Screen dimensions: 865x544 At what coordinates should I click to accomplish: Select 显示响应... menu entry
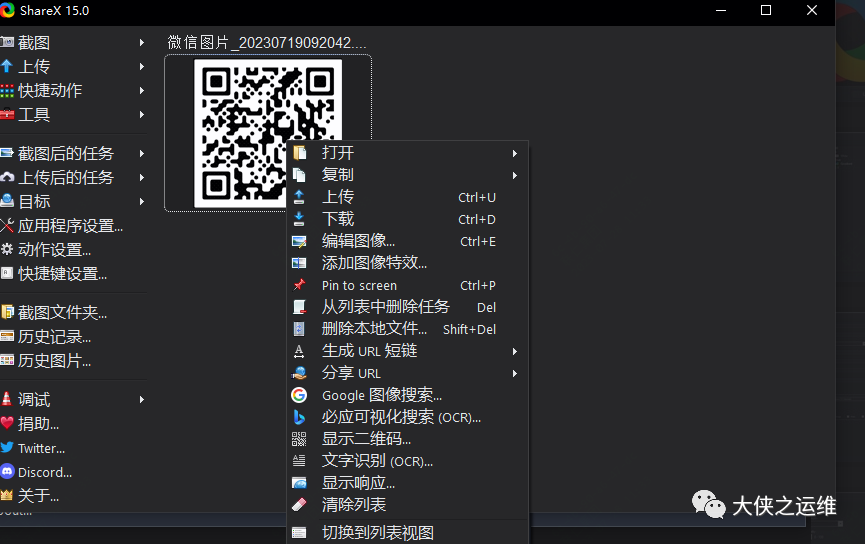click(408, 483)
